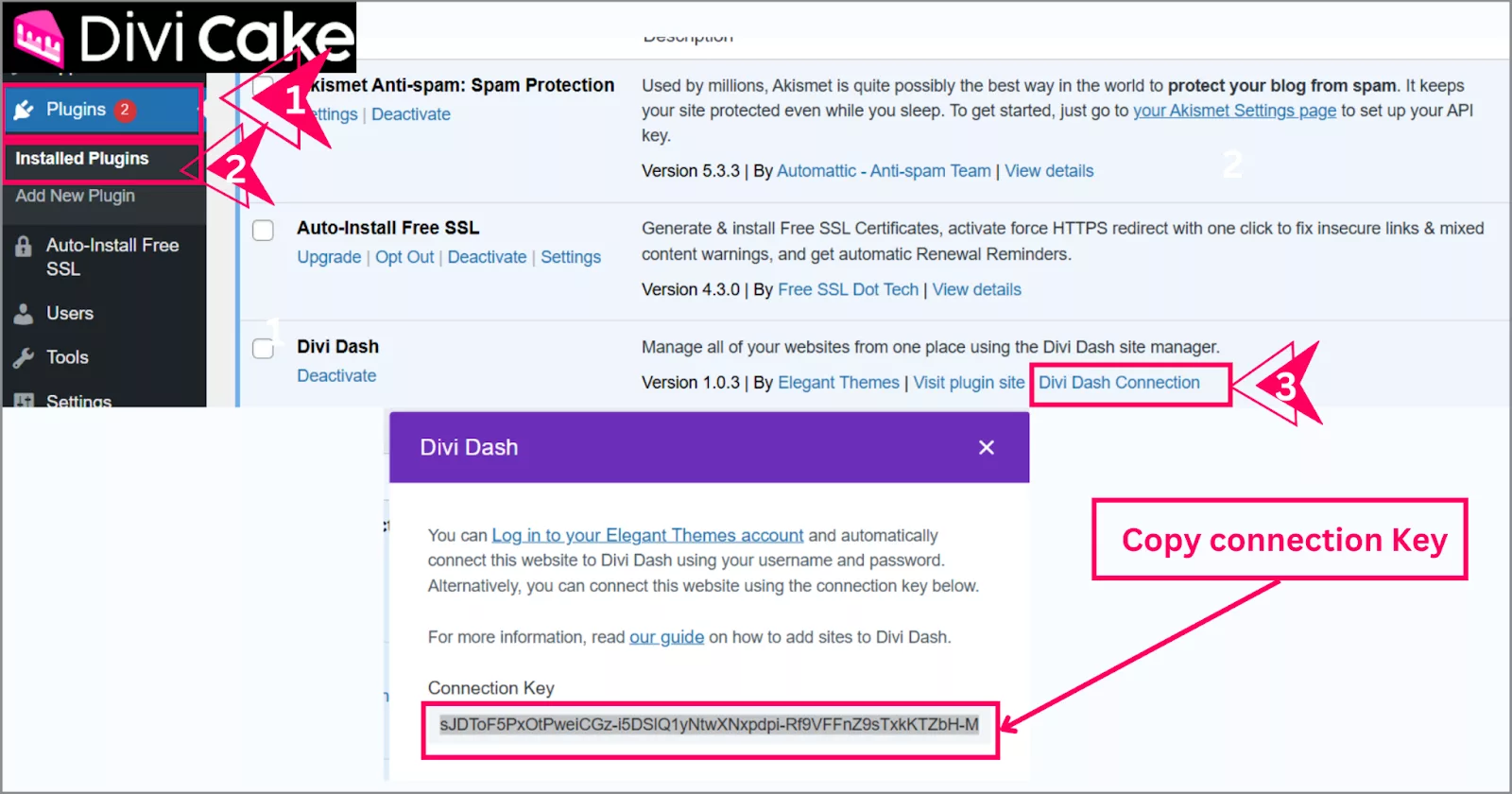
Task: Tick the Divi Dash plugin checkbox
Action: [264, 348]
